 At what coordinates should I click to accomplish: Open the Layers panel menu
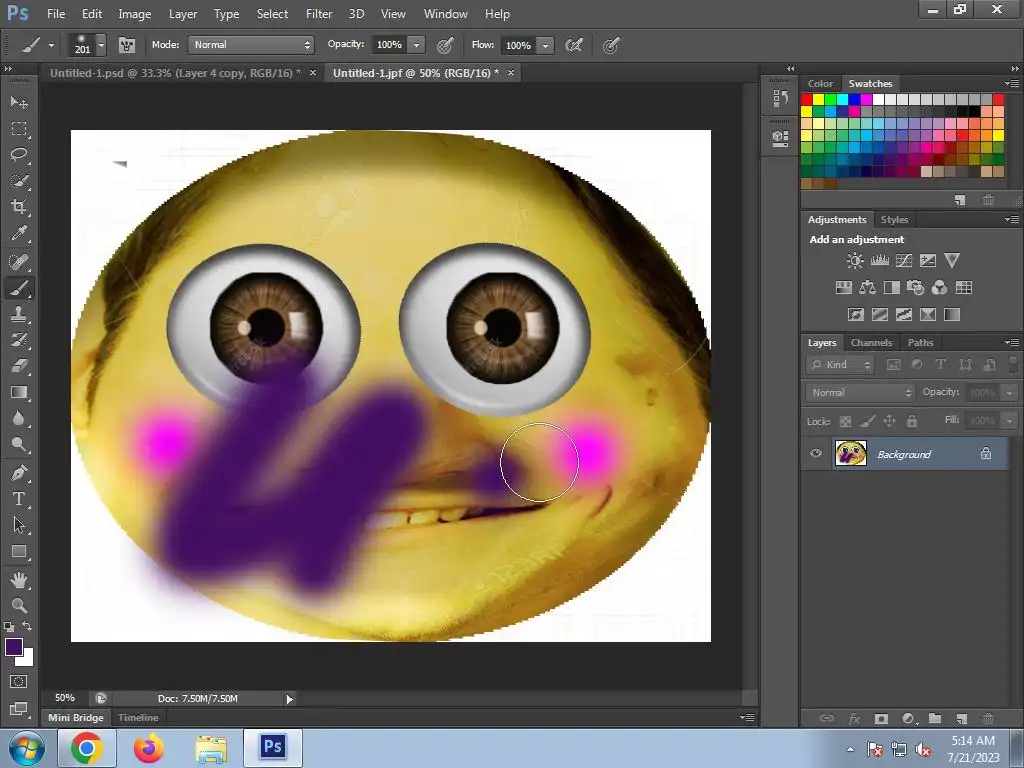click(x=1012, y=342)
